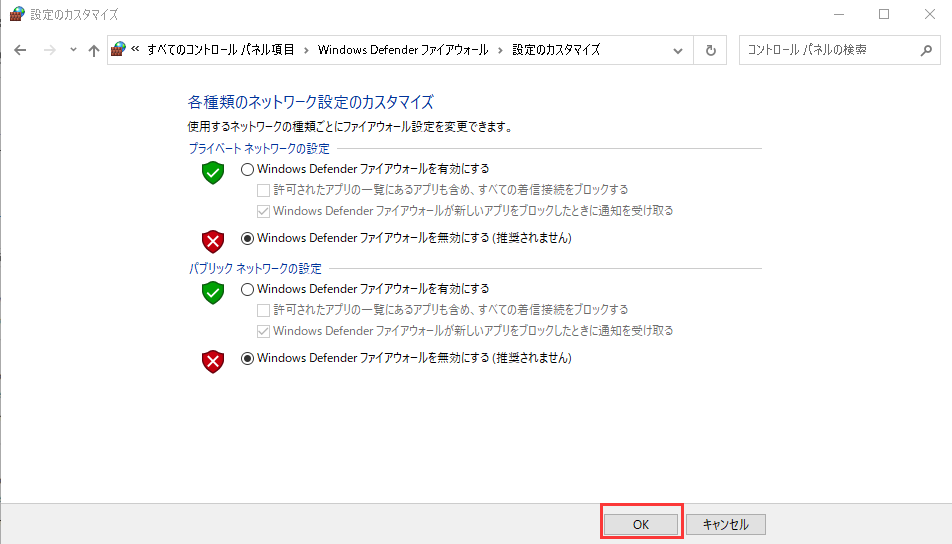Click the search magnifier icon
This screenshot has height=544, width=952.
tap(925, 50)
